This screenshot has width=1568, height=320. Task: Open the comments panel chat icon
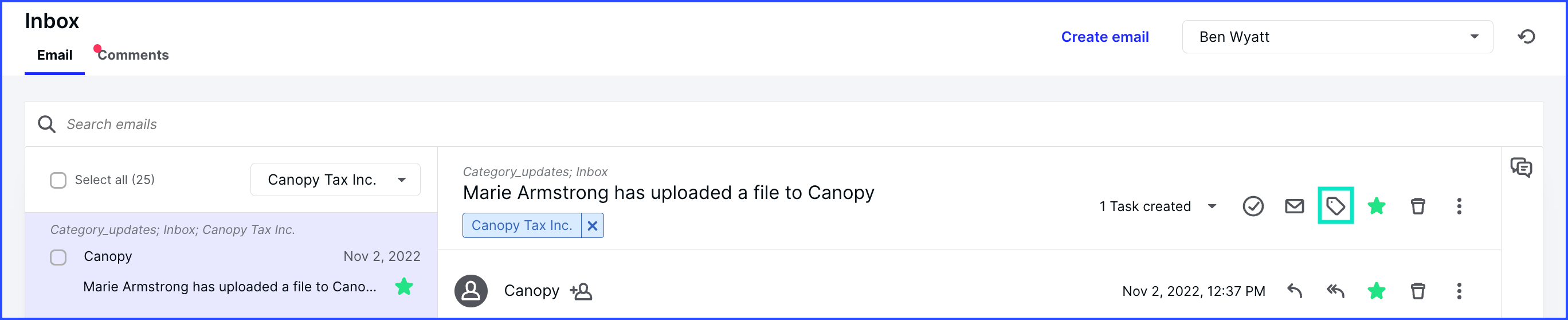(x=1520, y=167)
